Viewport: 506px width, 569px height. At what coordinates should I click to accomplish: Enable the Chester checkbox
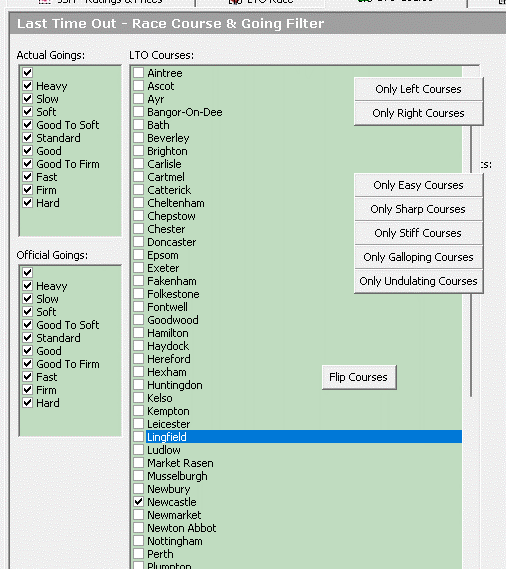[x=138, y=229]
